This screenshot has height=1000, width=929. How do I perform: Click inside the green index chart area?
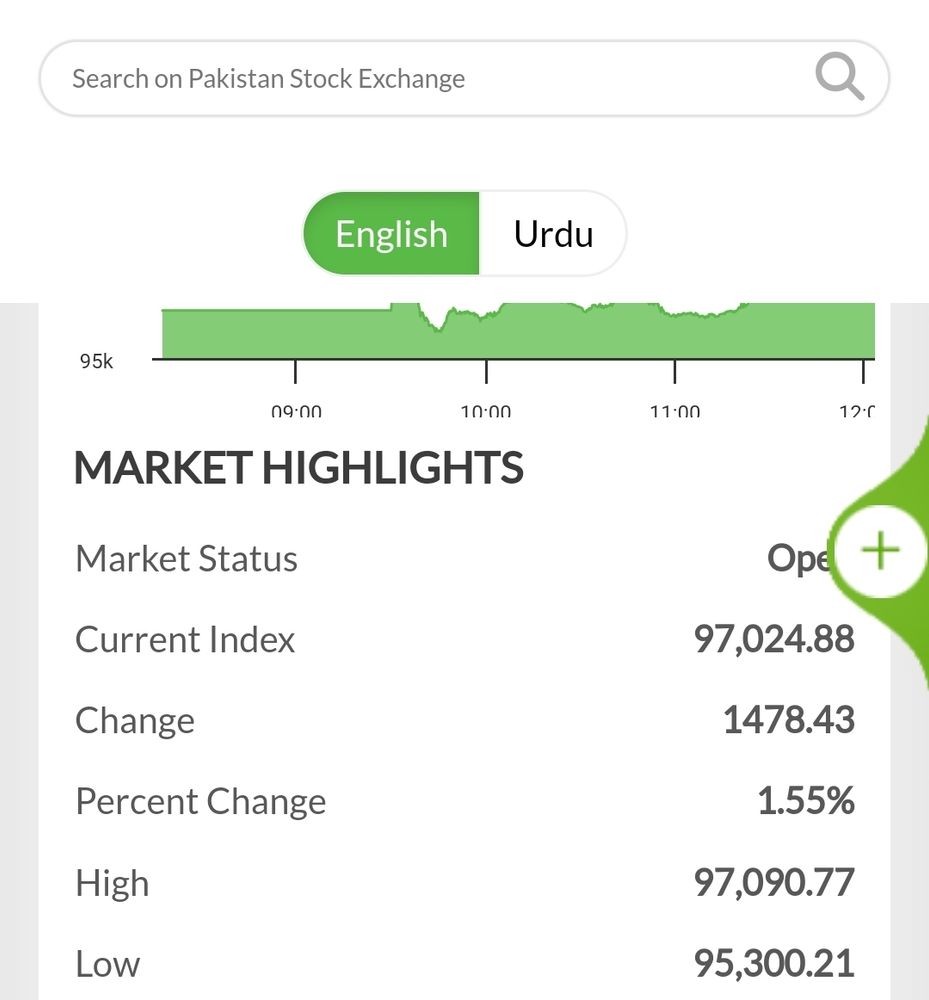[x=518, y=332]
